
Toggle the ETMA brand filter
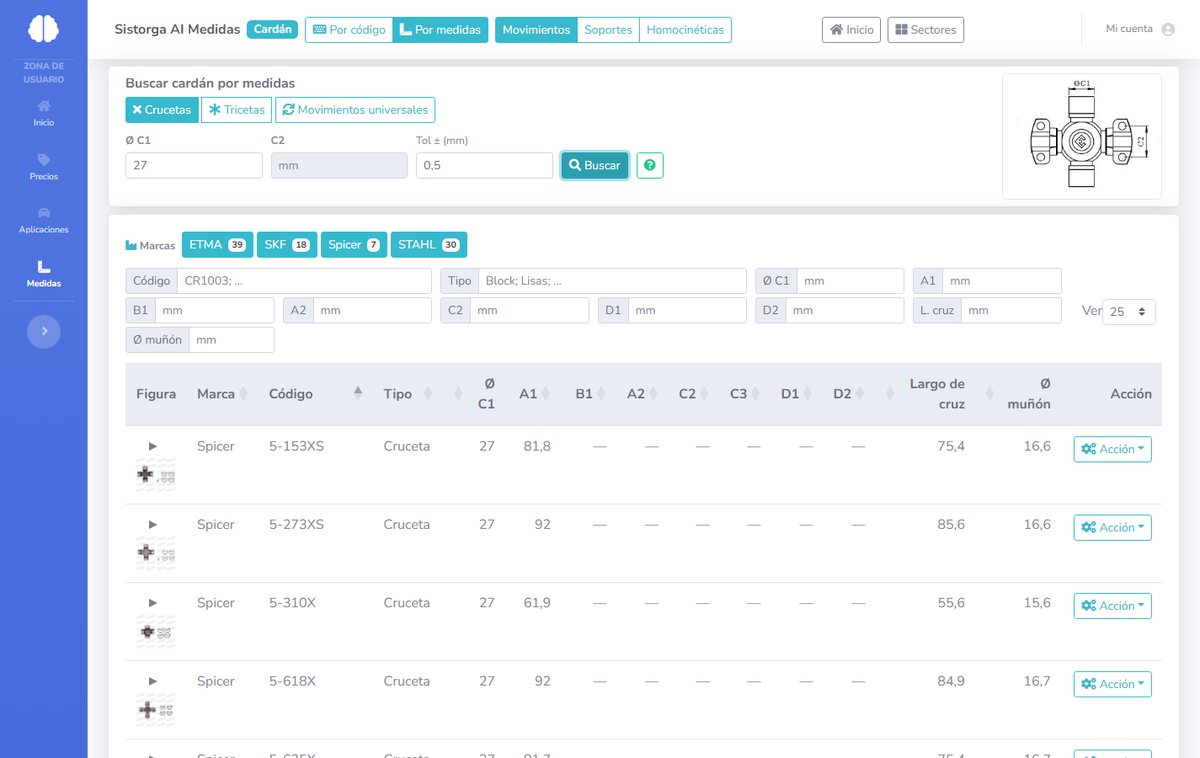(217, 245)
